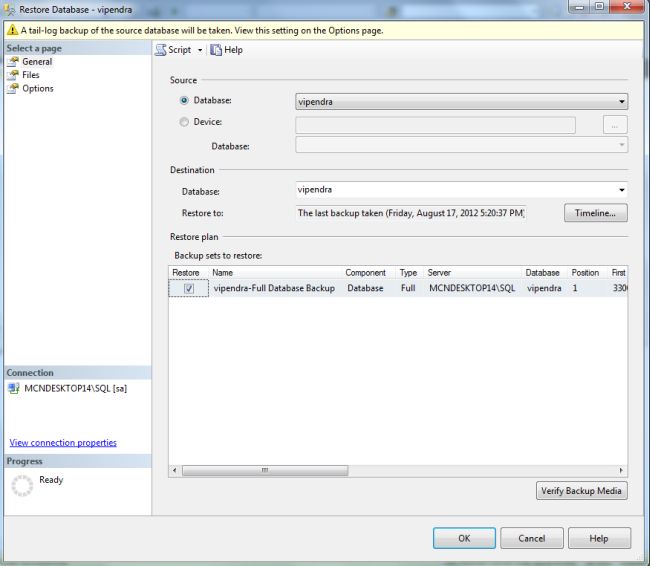Maximize the Restore Database window

(x=599, y=7)
